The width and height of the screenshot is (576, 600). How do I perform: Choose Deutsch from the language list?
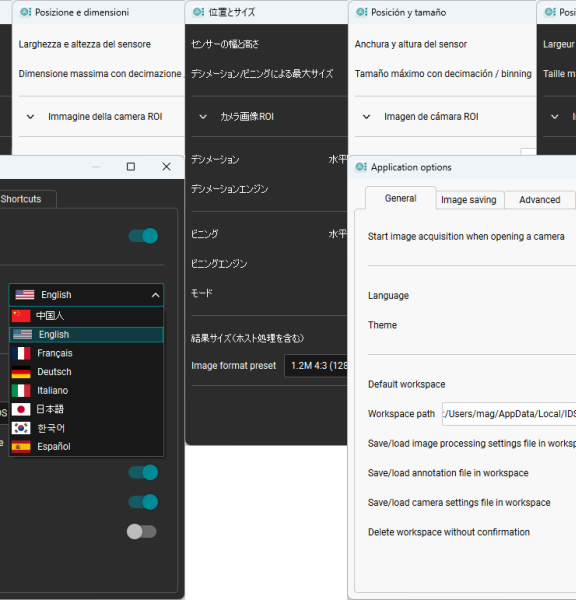click(x=86, y=372)
